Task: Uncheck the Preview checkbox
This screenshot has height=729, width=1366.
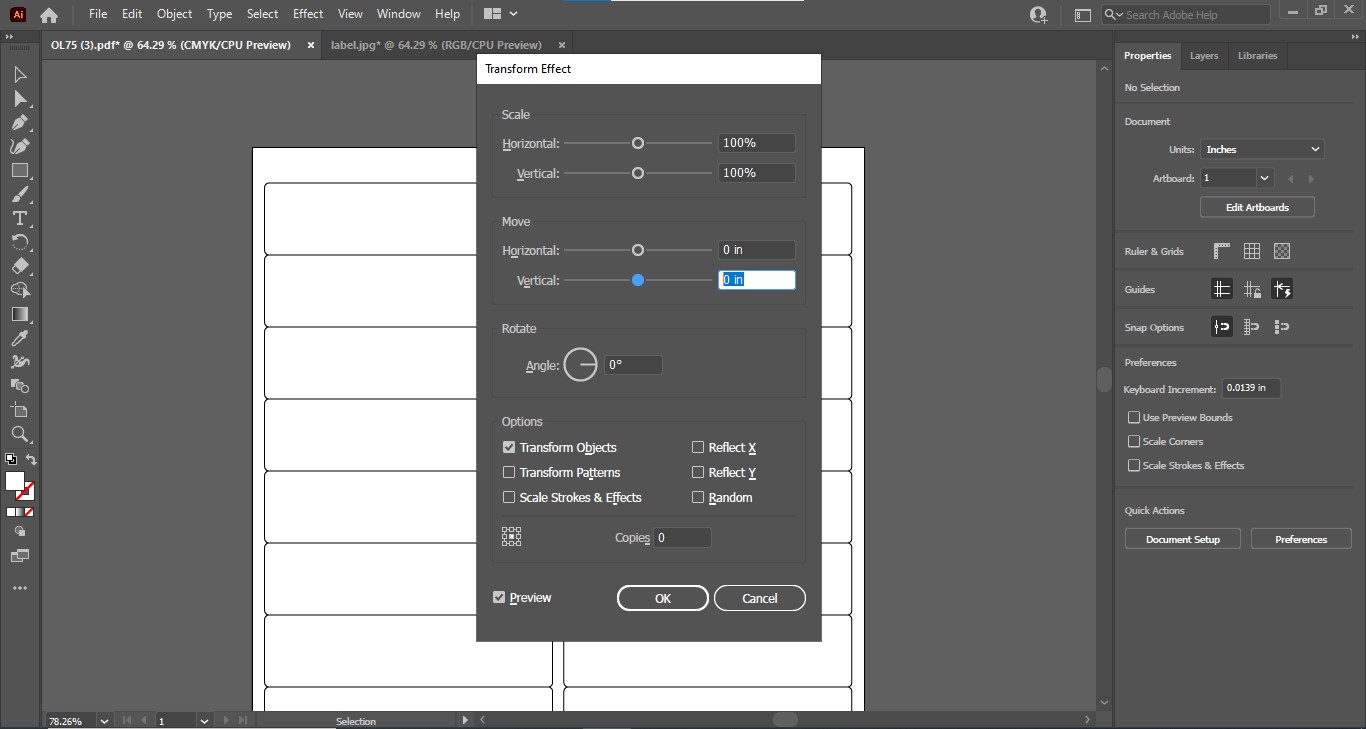Action: (499, 597)
